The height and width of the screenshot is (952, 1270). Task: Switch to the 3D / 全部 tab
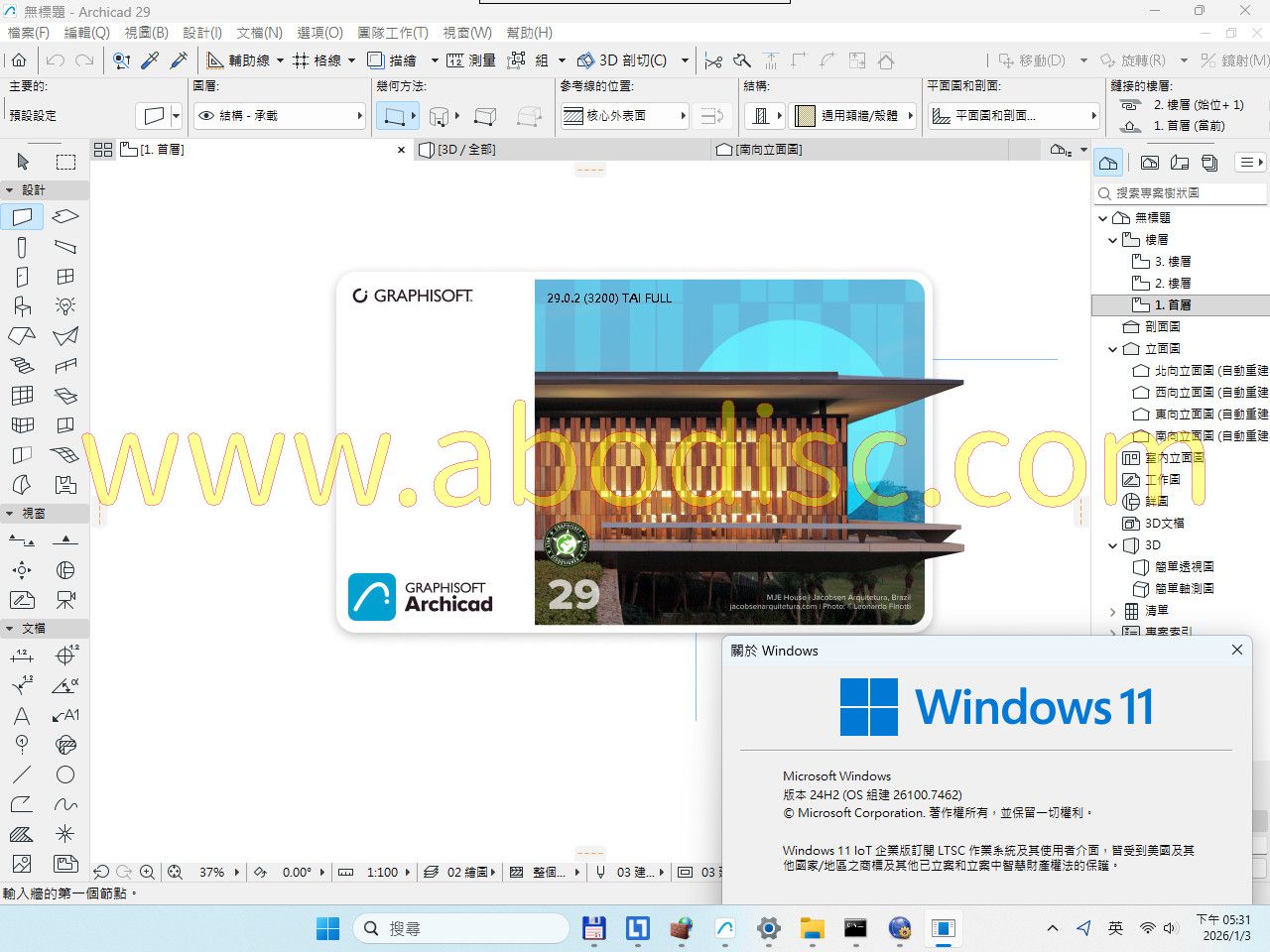click(x=466, y=150)
